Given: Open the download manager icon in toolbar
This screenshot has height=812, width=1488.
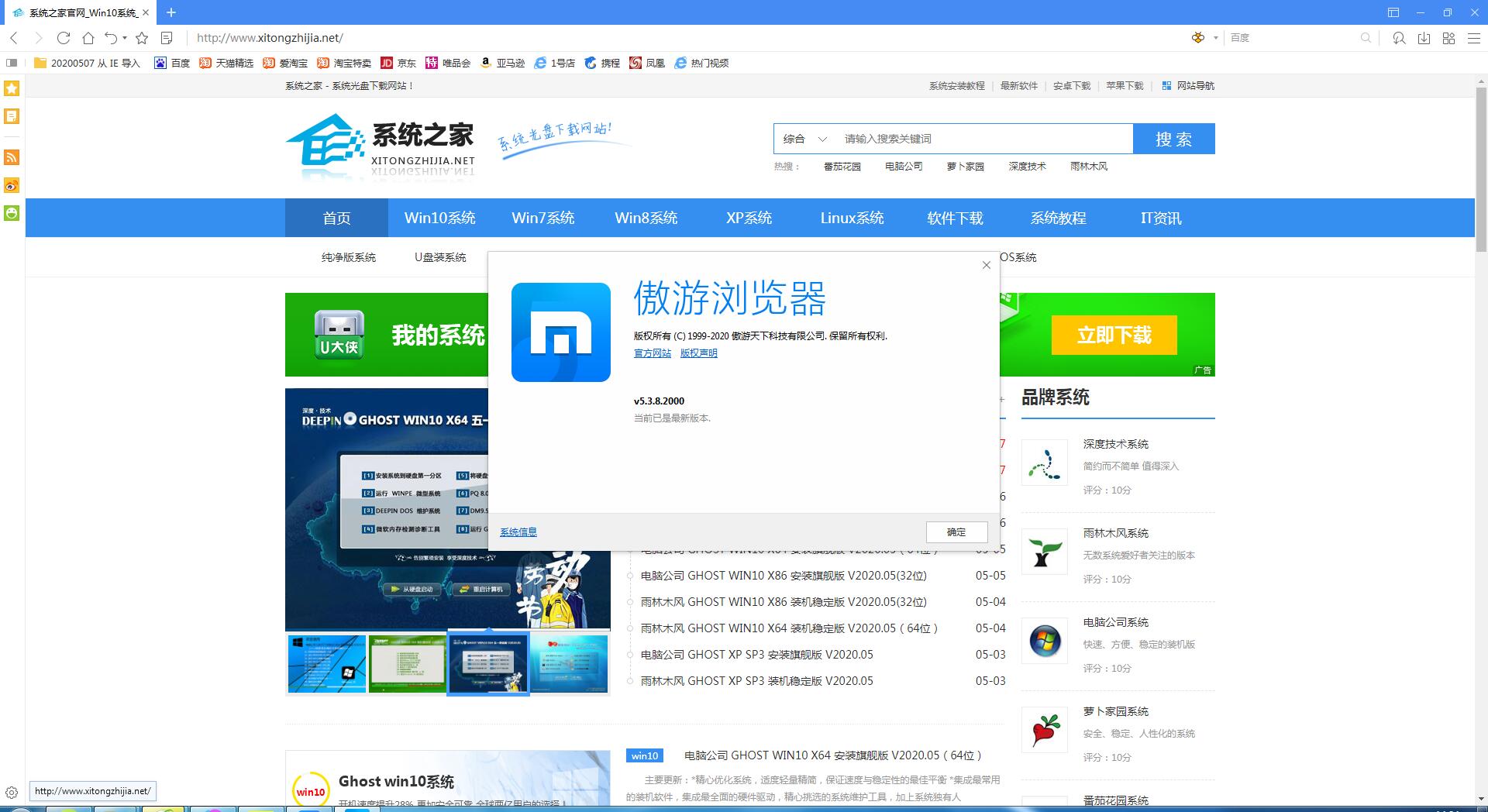Looking at the screenshot, I should [x=1424, y=37].
